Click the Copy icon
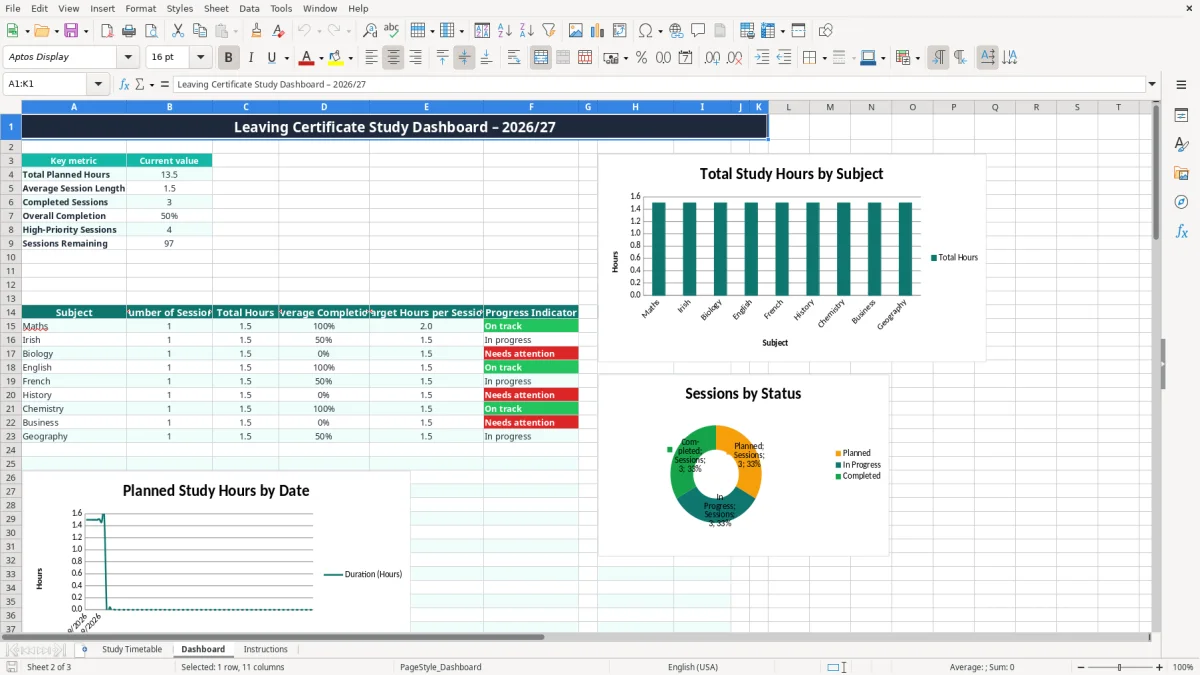Viewport: 1200px width, 675px height. click(200, 31)
